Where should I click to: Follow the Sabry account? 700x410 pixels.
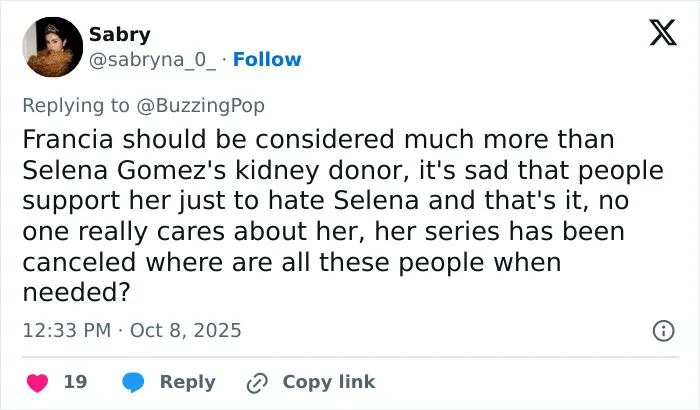[267, 59]
